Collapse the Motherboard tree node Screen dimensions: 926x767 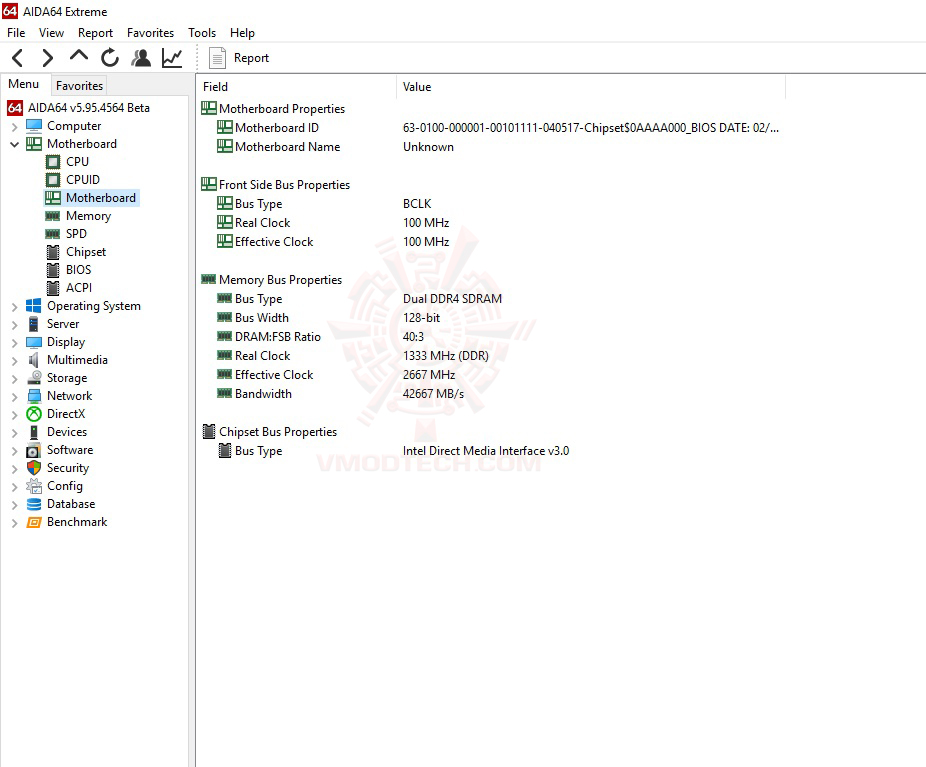click(x=15, y=144)
